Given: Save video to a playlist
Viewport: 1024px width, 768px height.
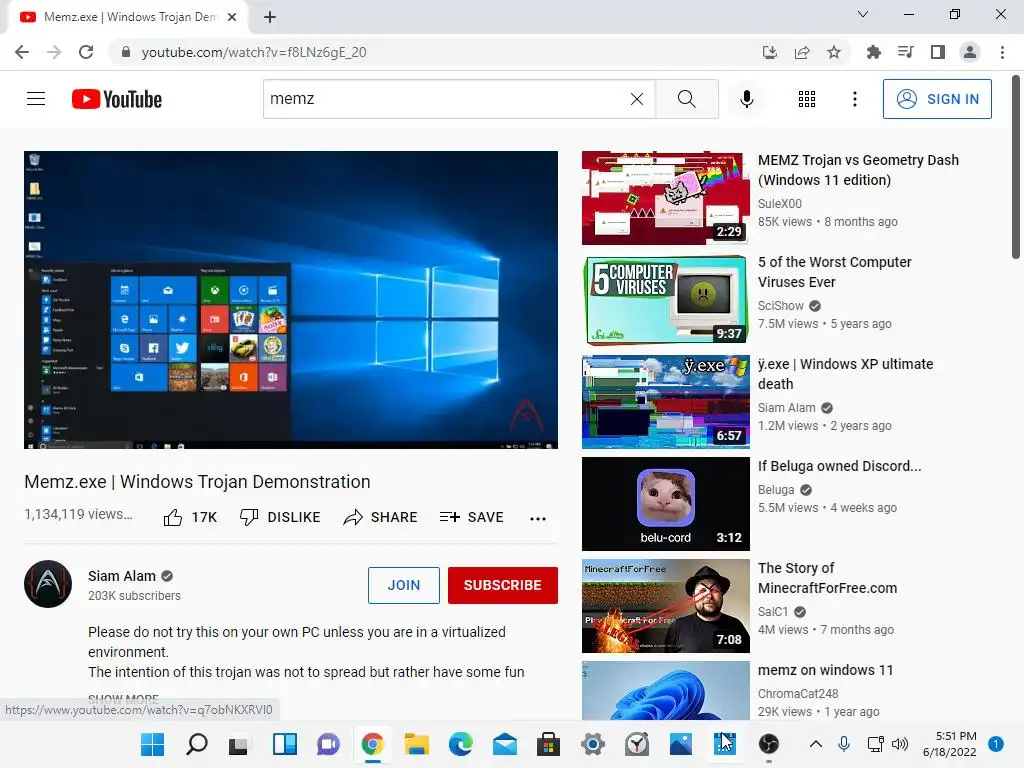Looking at the screenshot, I should pos(472,517).
